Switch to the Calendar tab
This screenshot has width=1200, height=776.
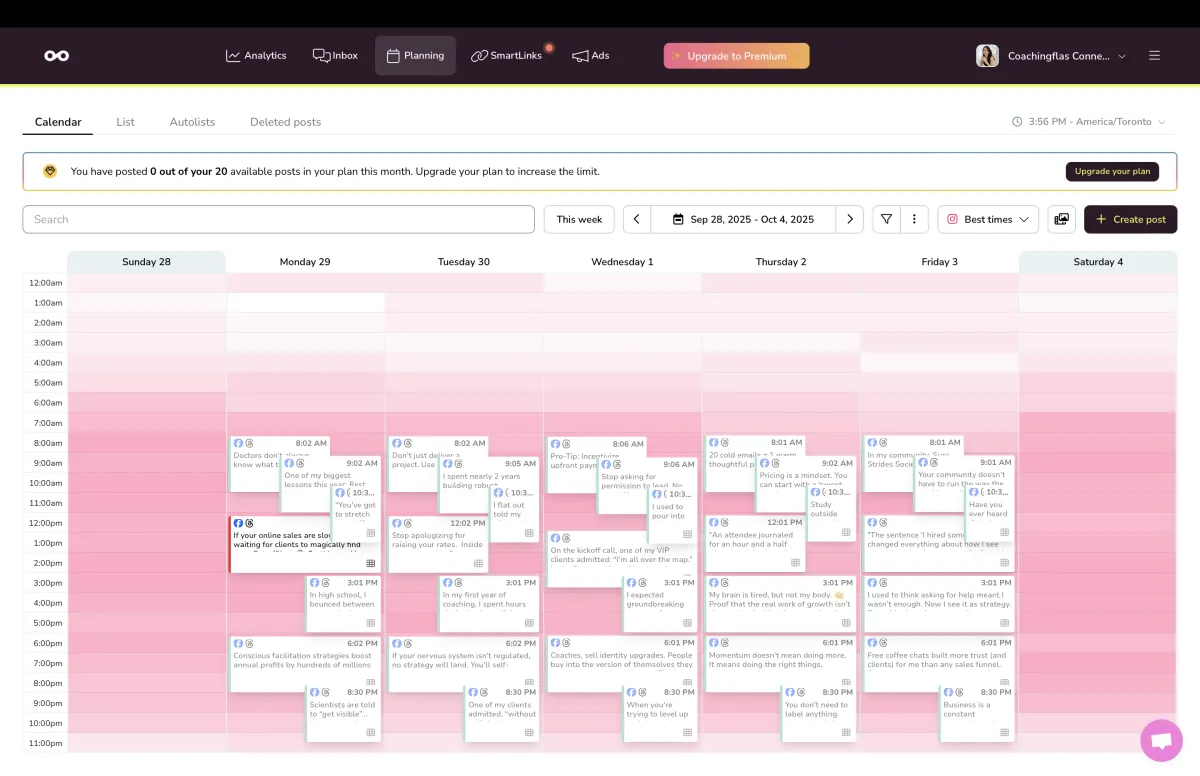[x=58, y=122]
